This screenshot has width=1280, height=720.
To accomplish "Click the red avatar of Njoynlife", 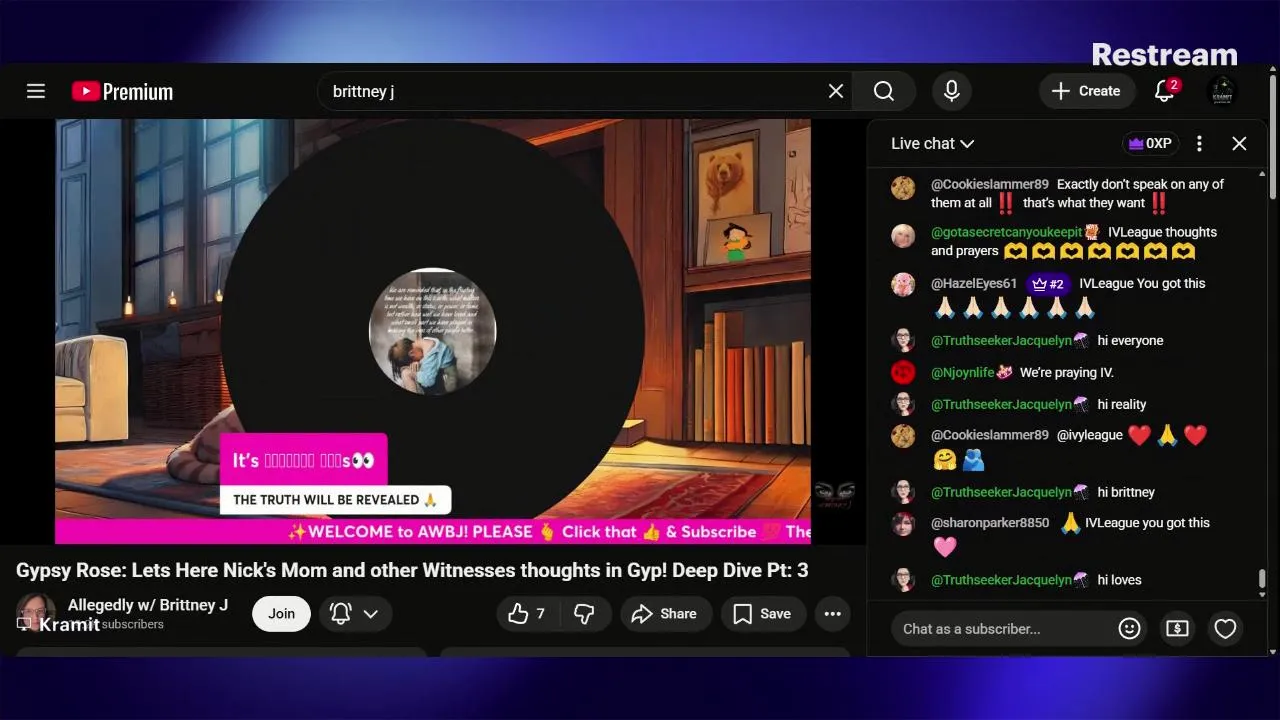I will pos(903,373).
